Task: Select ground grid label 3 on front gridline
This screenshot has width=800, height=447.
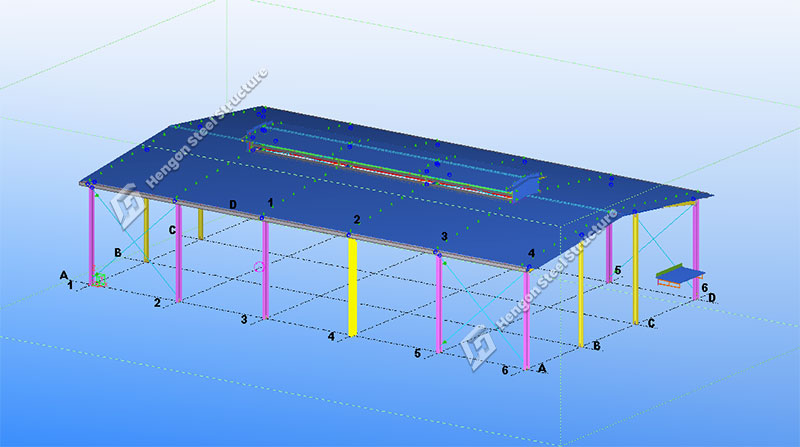Action: 243,320
